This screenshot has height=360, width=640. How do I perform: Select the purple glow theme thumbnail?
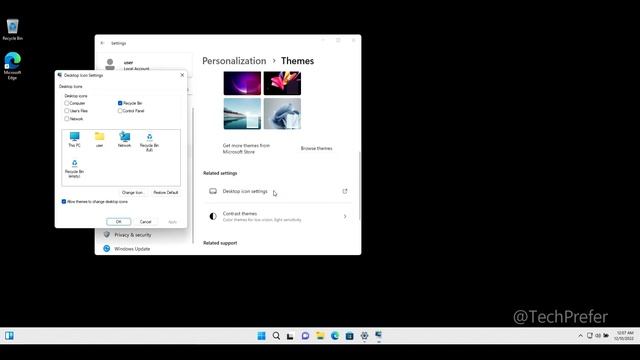point(242,83)
